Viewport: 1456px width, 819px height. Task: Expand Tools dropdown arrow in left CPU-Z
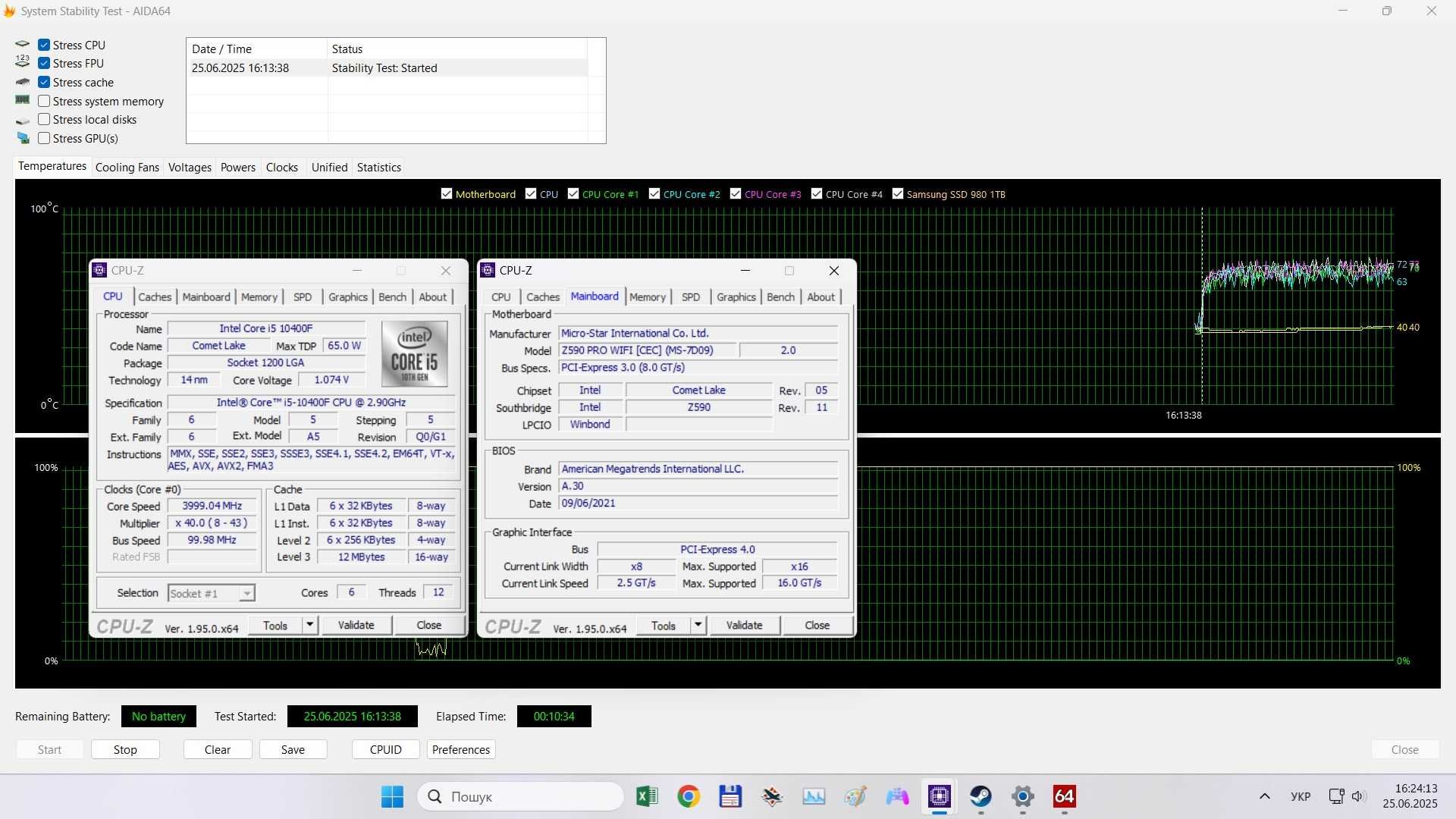pos(309,625)
